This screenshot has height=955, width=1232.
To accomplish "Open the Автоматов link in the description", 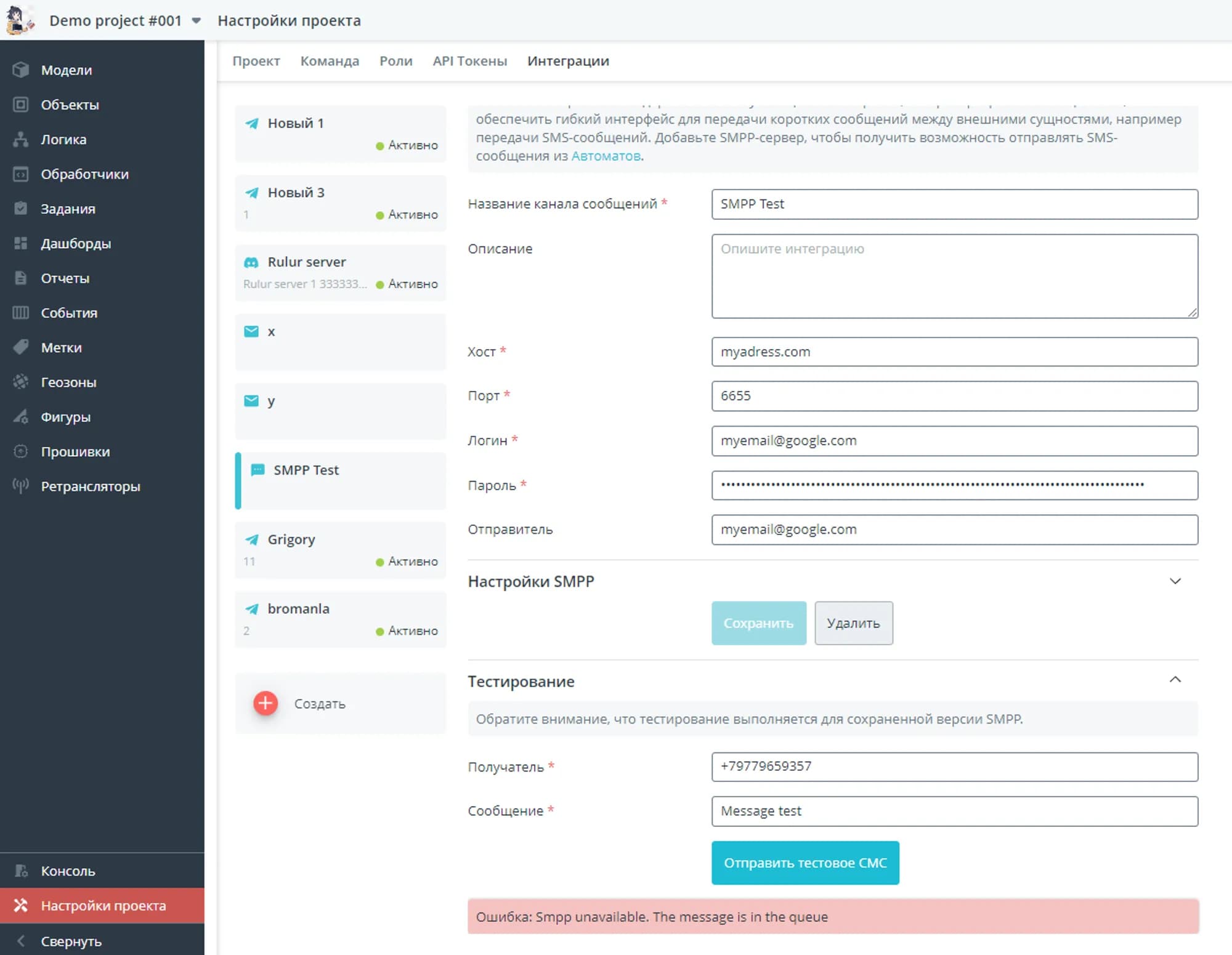I will pyautogui.click(x=606, y=156).
